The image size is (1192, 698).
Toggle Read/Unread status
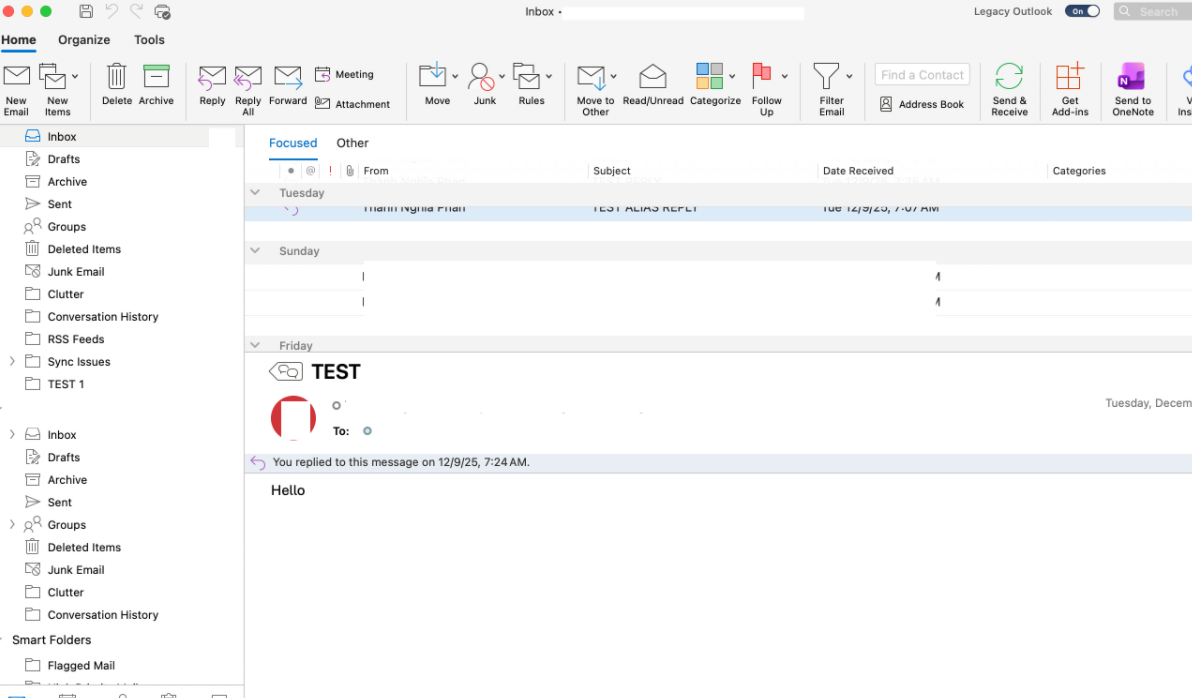653,84
